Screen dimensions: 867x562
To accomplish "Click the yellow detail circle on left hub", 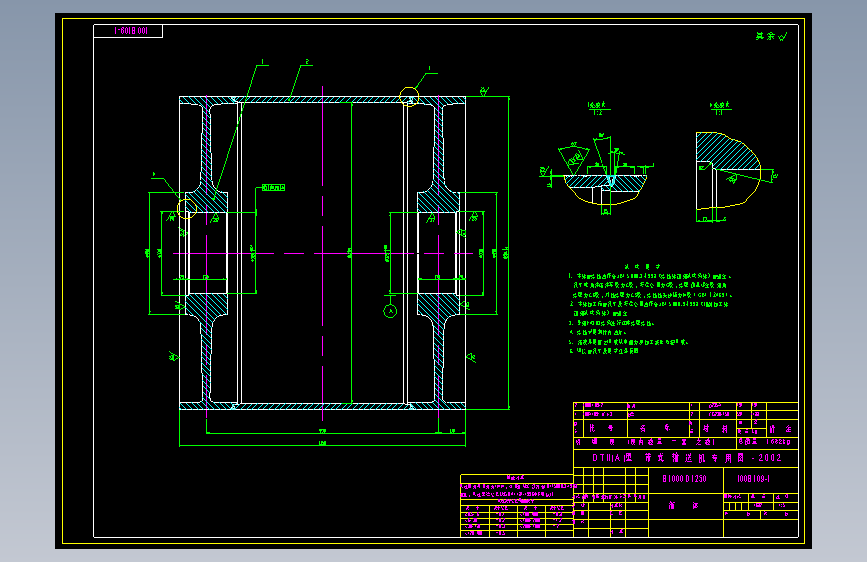I will tap(187, 209).
